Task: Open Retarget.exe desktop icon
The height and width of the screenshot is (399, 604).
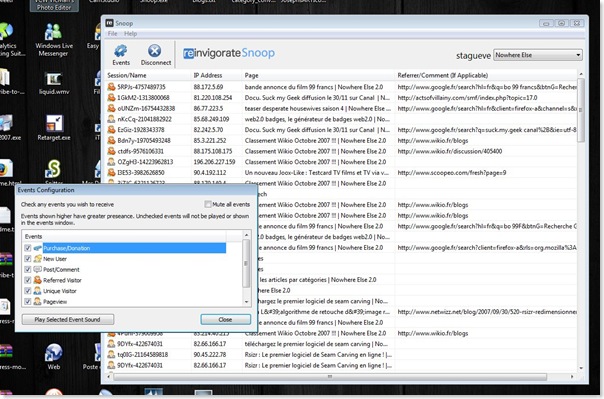Action: [54, 128]
